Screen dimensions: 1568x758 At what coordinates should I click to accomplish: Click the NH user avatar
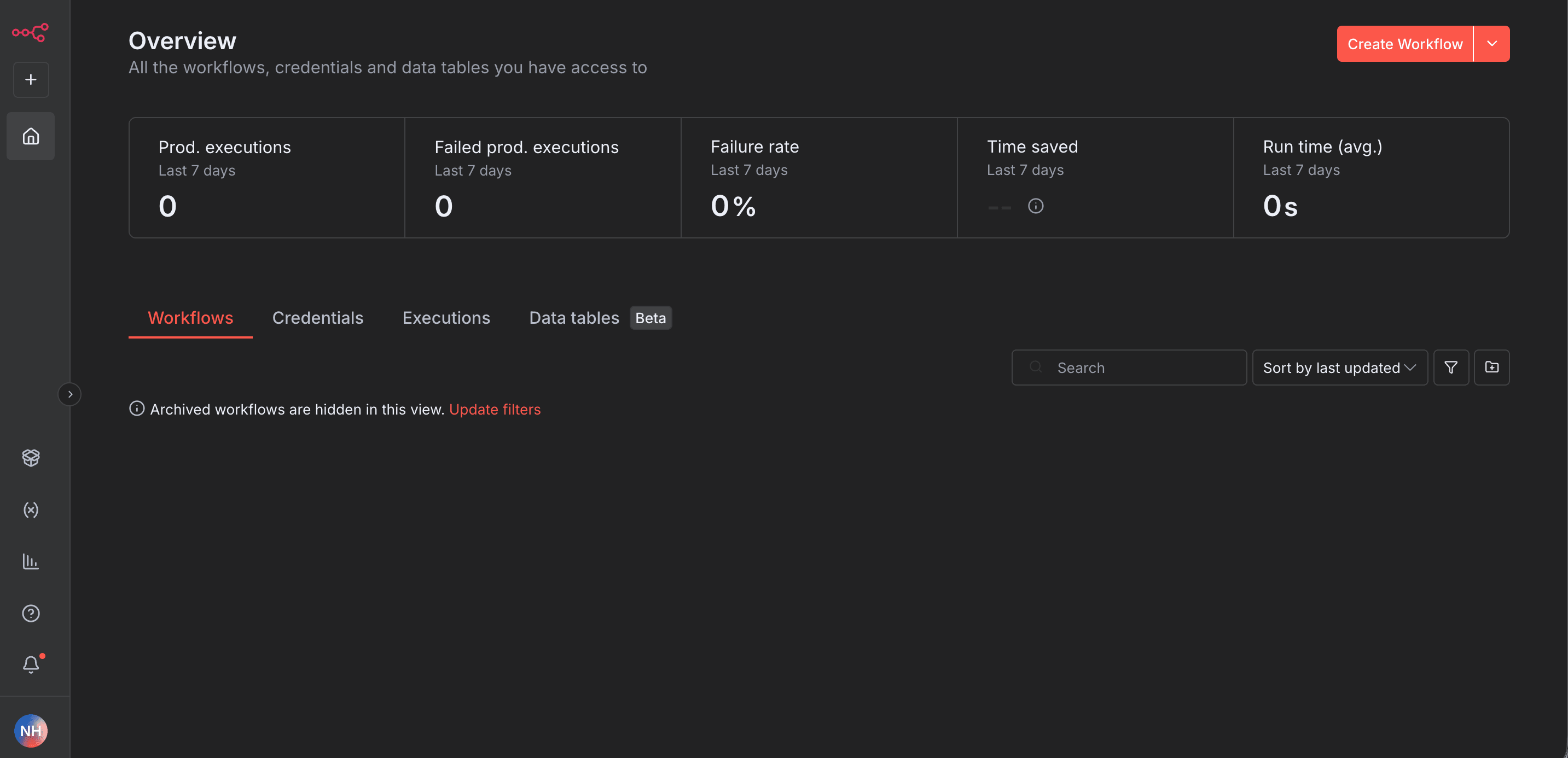point(31,731)
